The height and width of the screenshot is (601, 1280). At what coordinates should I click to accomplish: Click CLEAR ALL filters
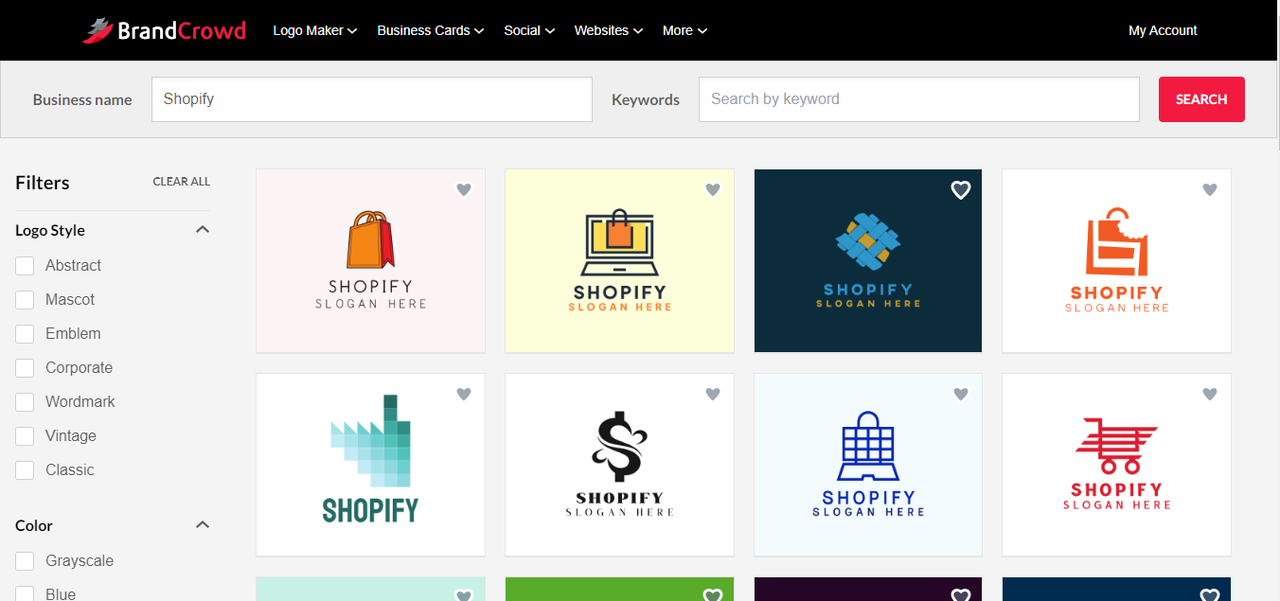point(181,182)
